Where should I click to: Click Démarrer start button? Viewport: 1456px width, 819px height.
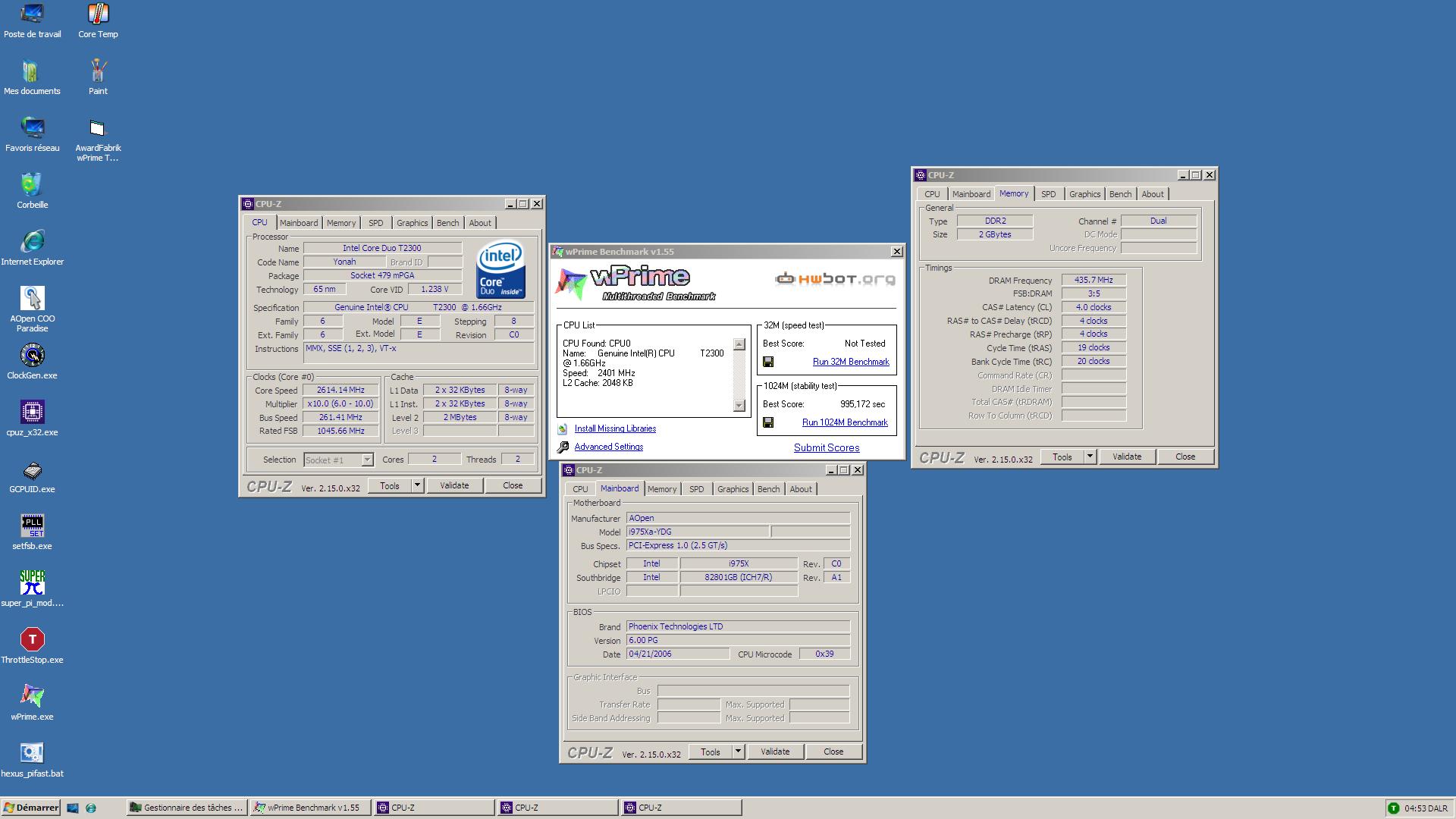31,808
